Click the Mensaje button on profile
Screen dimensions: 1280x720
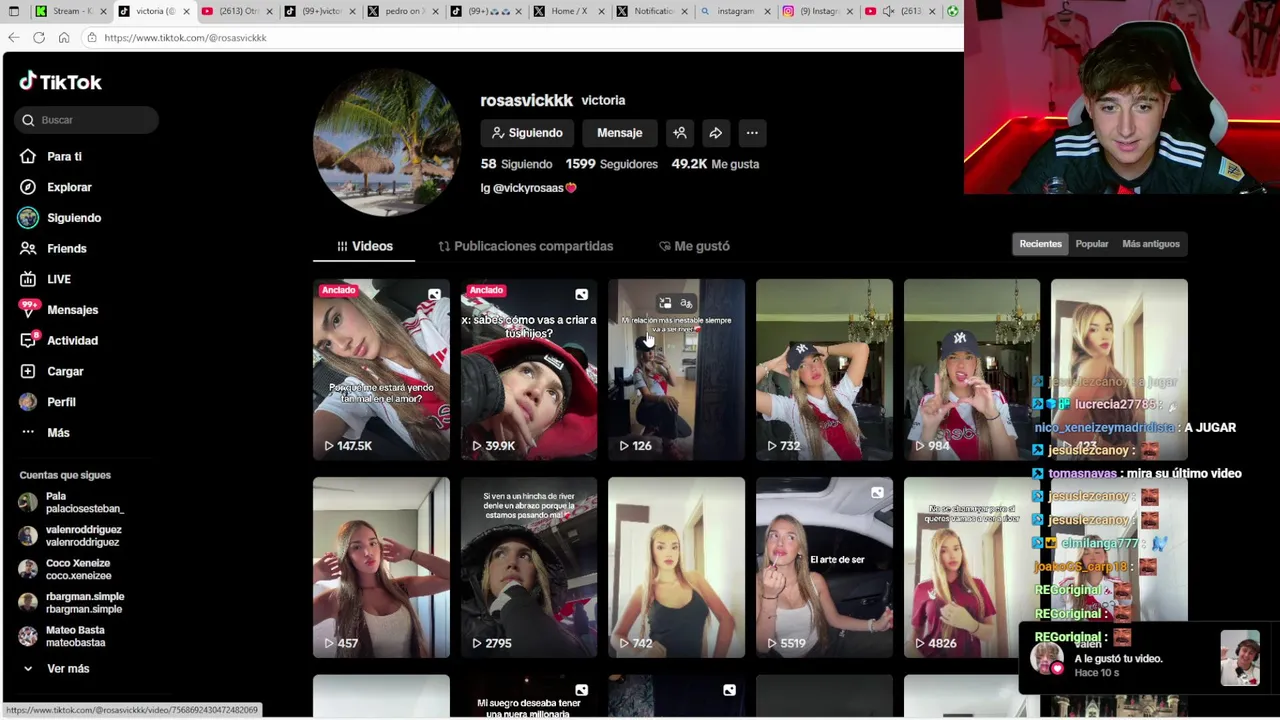coord(619,133)
